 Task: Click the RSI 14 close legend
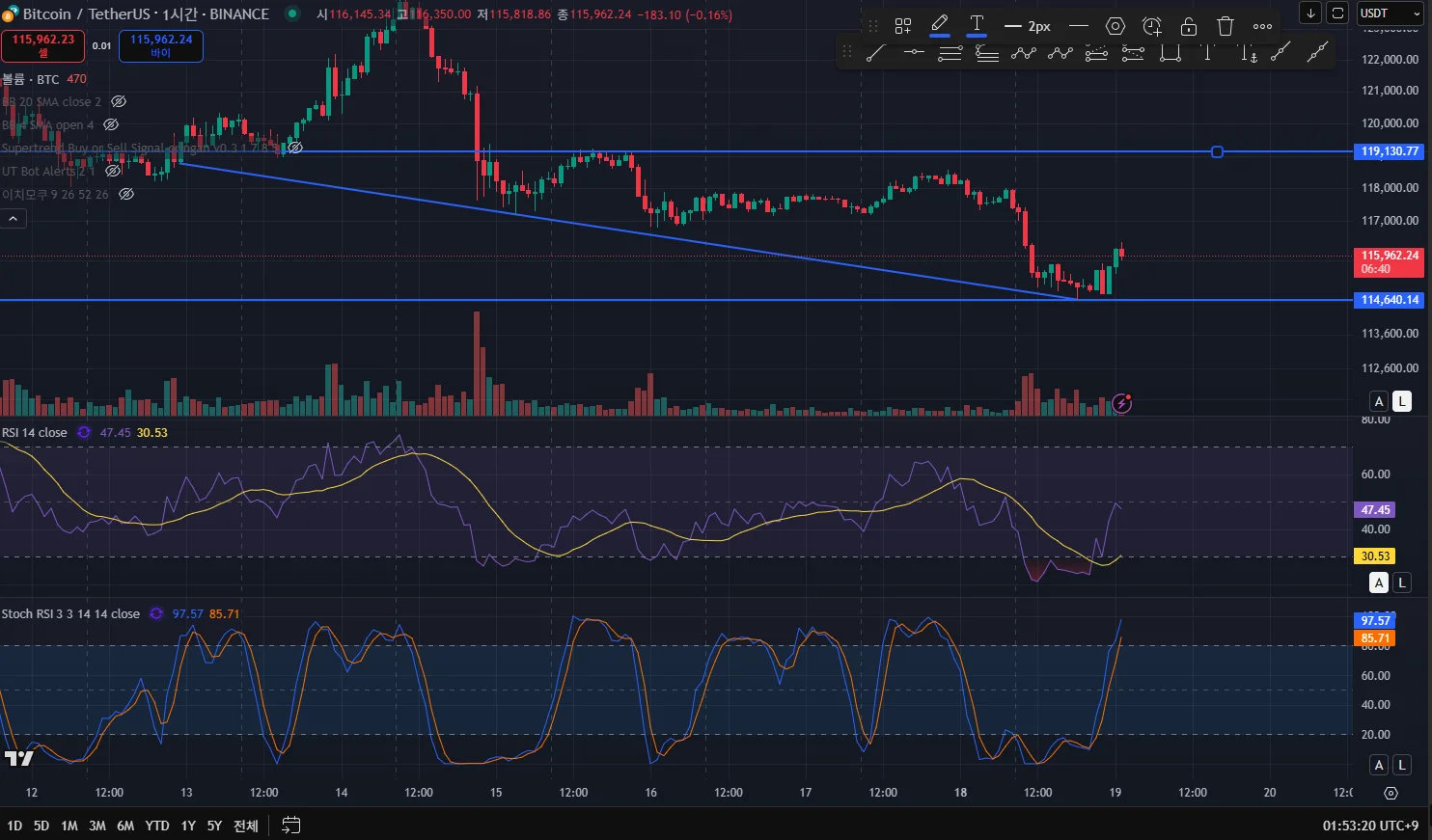pyautogui.click(x=35, y=432)
